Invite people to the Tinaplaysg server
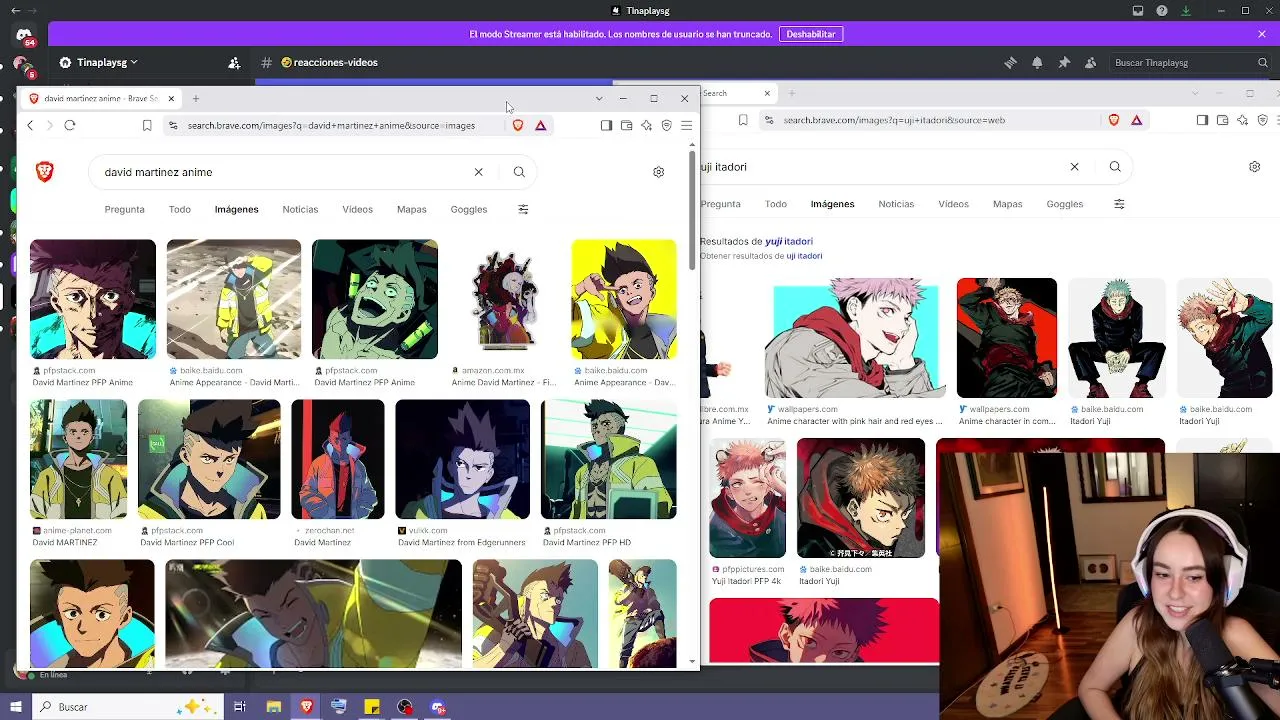Image resolution: width=1280 pixels, height=720 pixels. coord(234,62)
